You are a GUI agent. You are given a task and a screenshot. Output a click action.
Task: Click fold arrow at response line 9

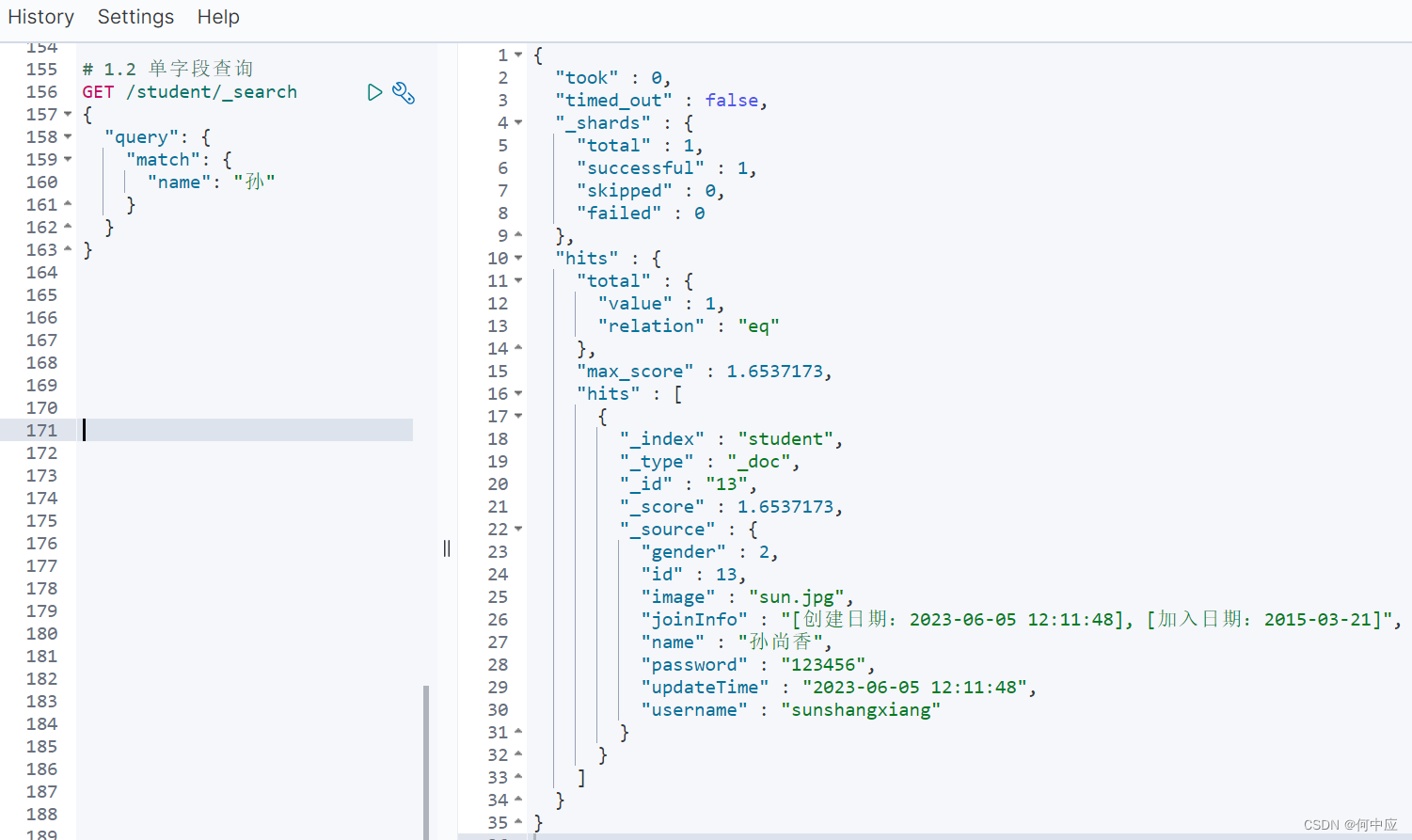click(518, 235)
